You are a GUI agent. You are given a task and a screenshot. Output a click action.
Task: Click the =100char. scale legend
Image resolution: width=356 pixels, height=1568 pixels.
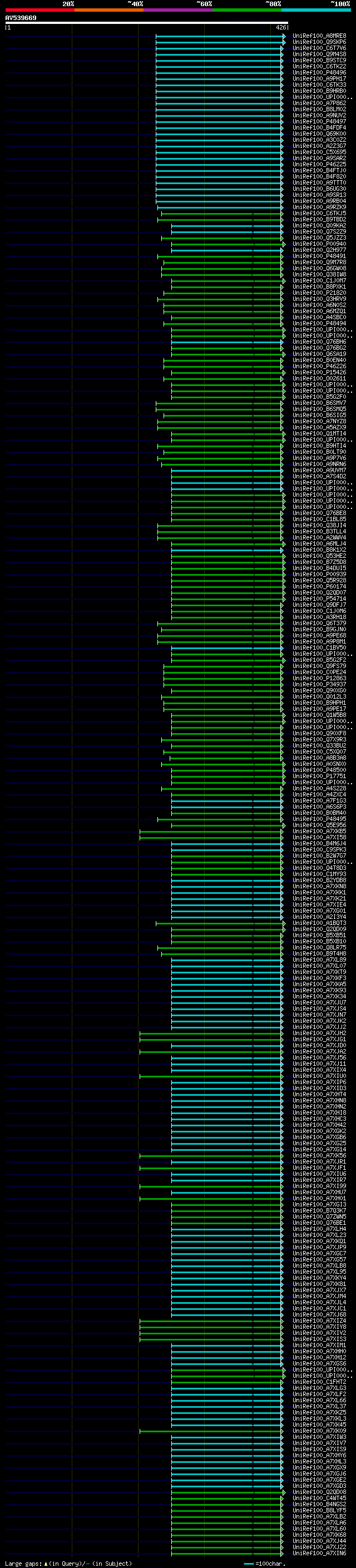tap(265, 1564)
